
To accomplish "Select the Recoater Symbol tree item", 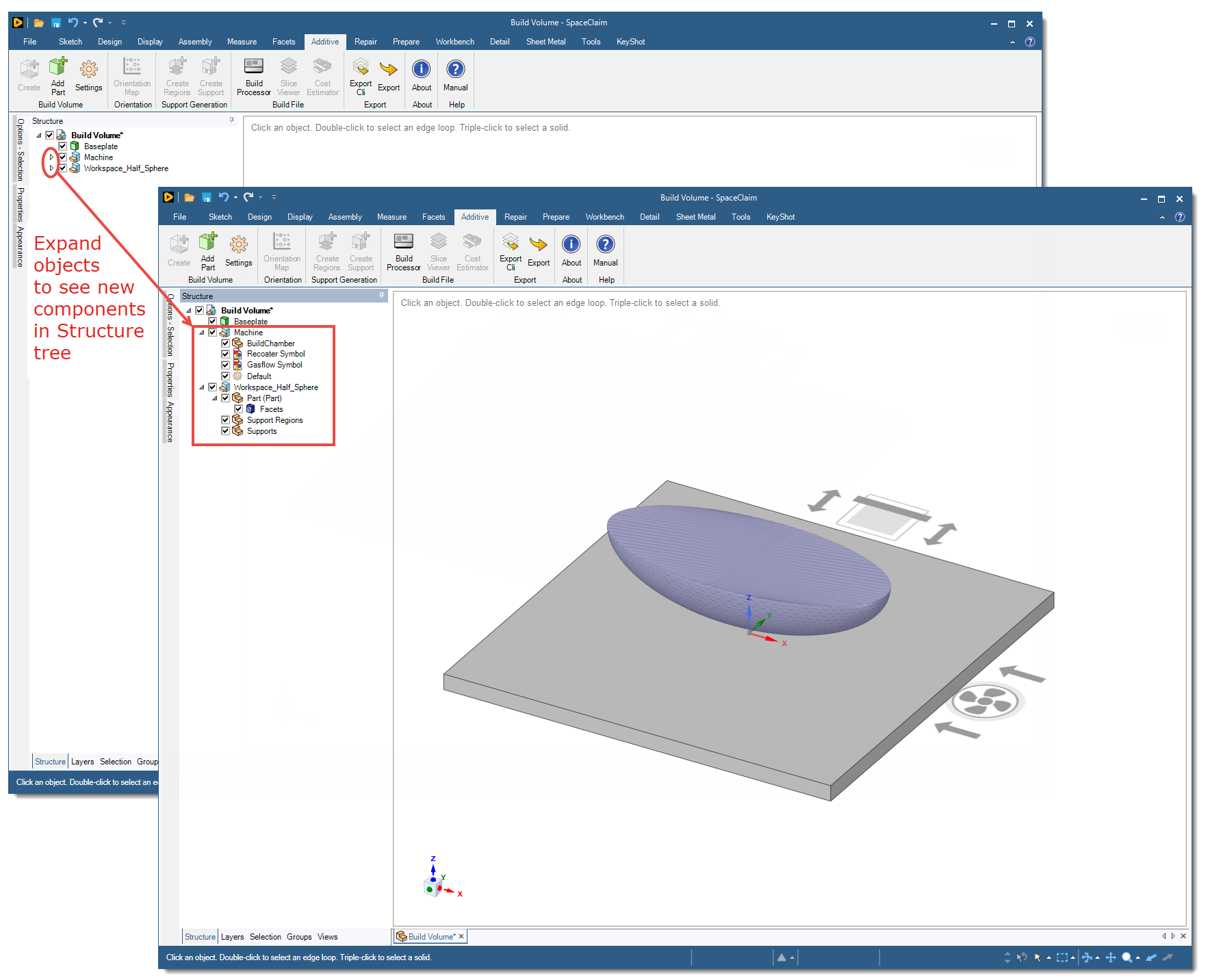I will (x=276, y=354).
